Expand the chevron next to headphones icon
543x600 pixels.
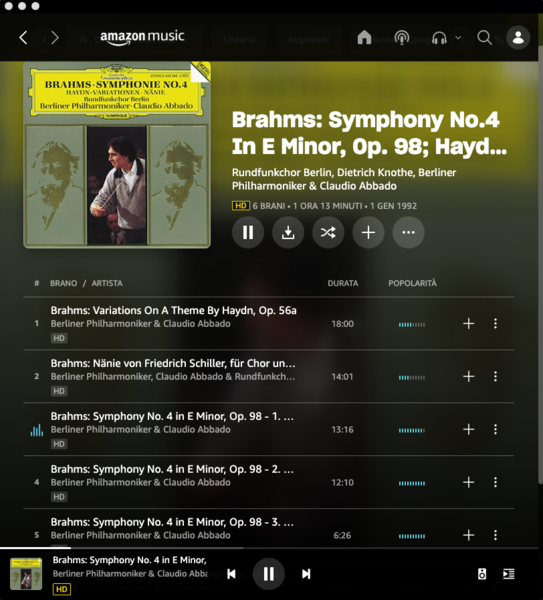pyautogui.click(x=458, y=38)
